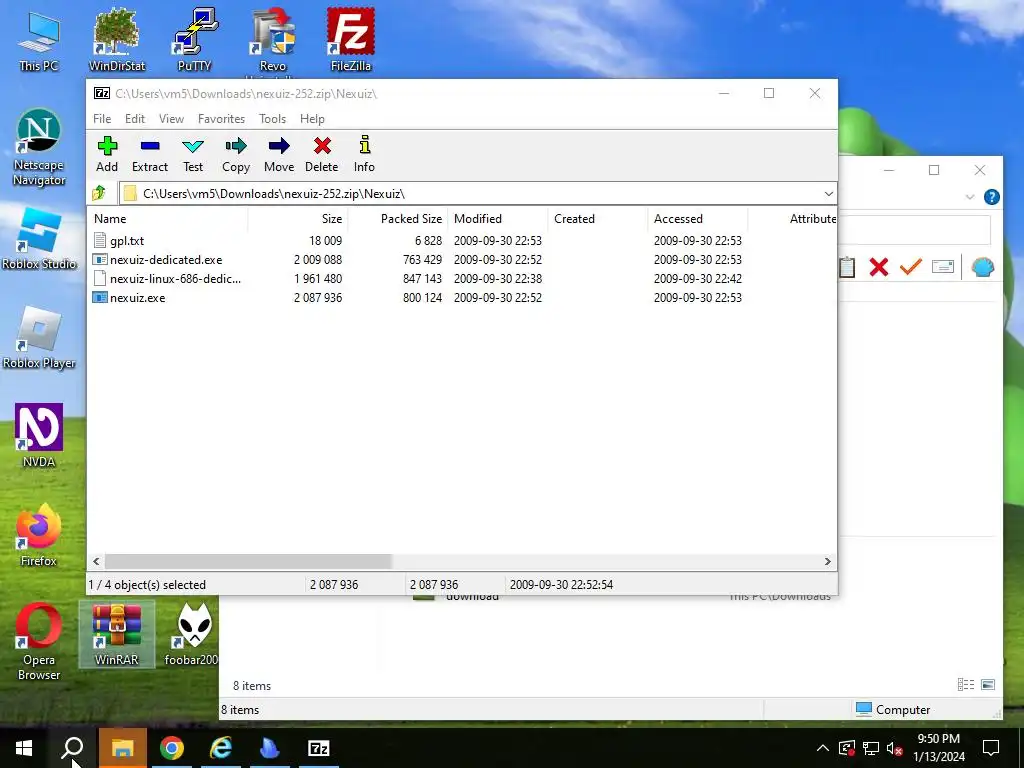Open the FileZilla desktop shortcut
This screenshot has height=768, width=1024.
coord(351,40)
